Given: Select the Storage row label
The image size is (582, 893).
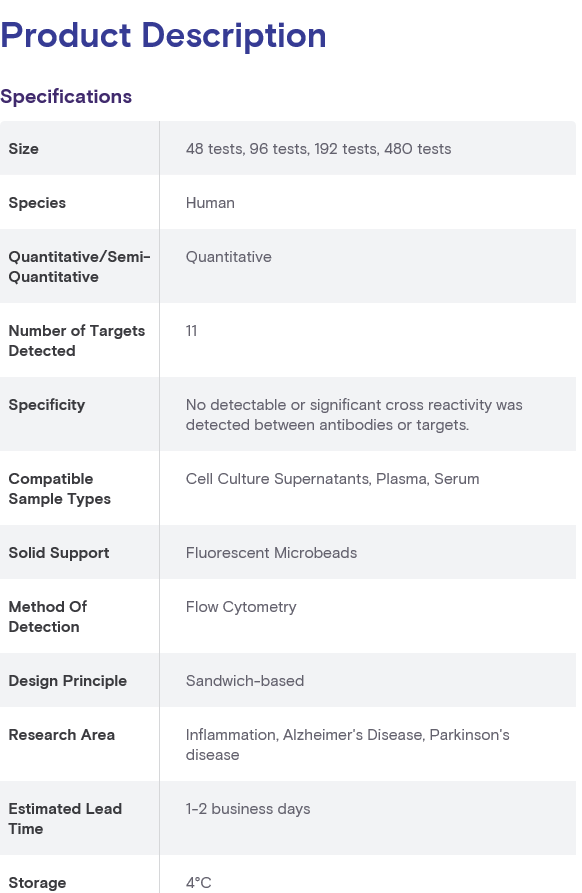Looking at the screenshot, I should pos(37,883).
